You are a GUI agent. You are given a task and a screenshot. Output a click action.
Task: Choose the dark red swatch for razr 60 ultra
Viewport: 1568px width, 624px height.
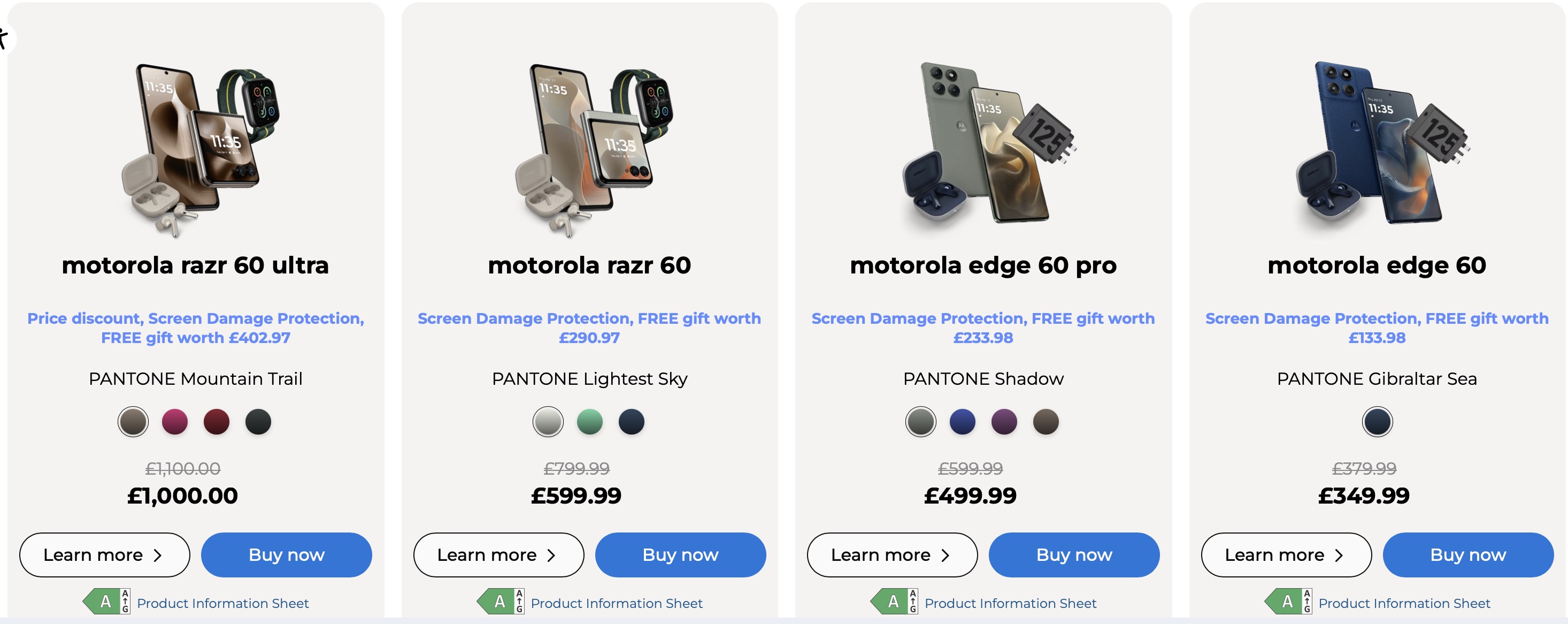(216, 422)
